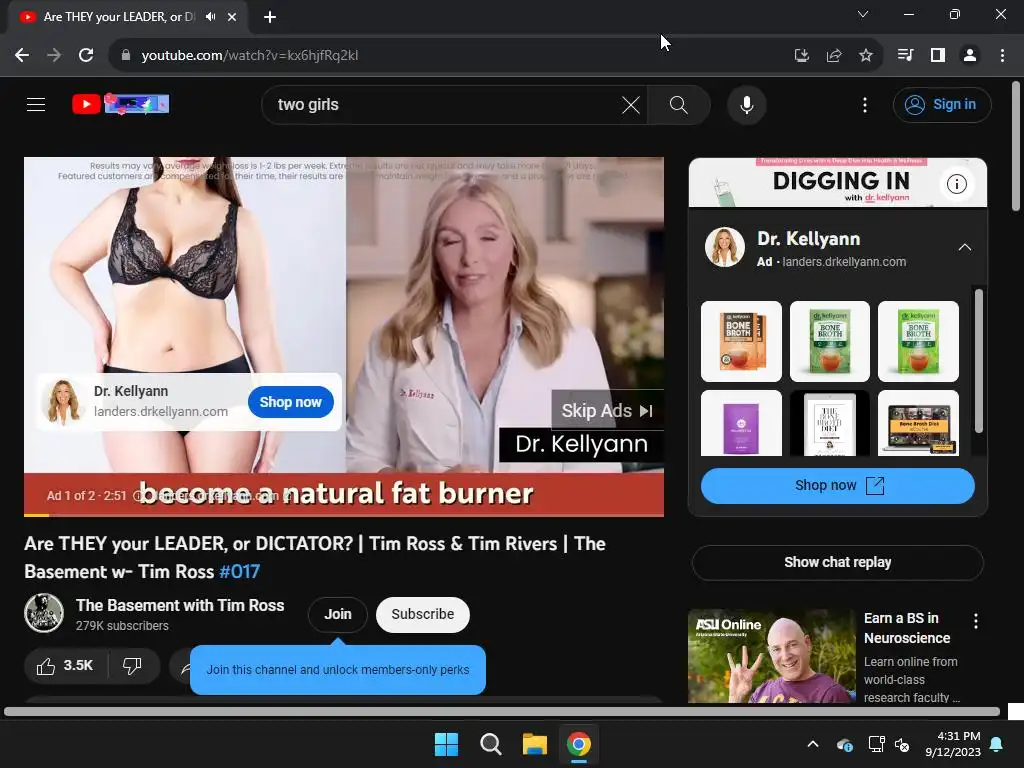1024x768 pixels.
Task: Open YouTube settings three-dot menu
Action: coord(865,104)
